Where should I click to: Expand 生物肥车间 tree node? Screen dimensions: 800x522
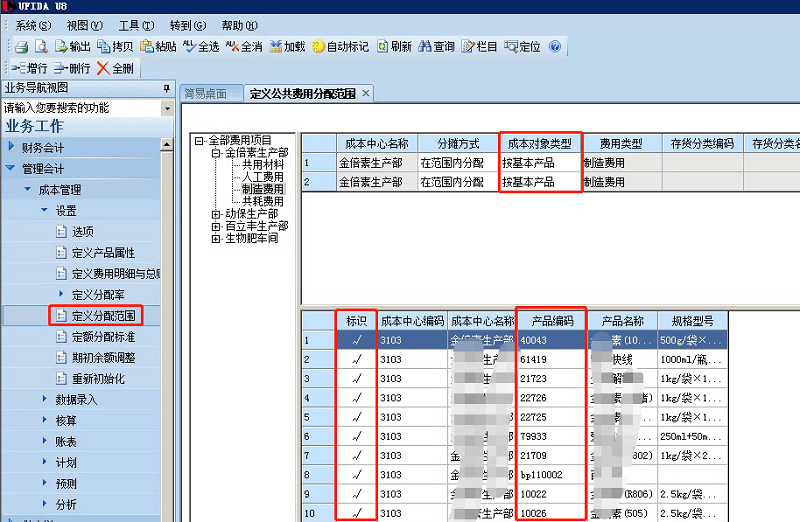pos(216,239)
